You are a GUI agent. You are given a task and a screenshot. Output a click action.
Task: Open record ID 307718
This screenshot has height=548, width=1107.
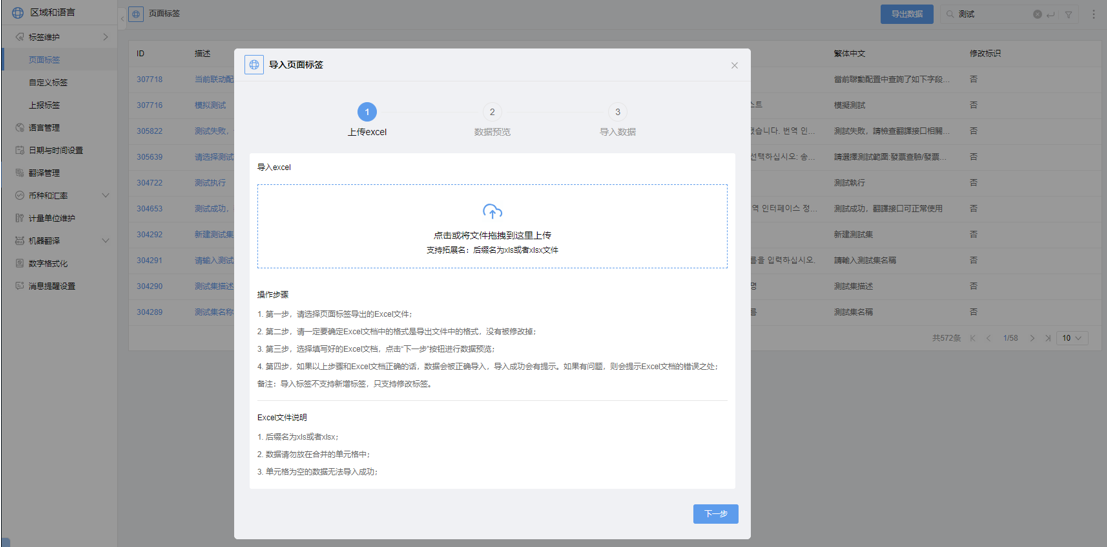(149, 79)
